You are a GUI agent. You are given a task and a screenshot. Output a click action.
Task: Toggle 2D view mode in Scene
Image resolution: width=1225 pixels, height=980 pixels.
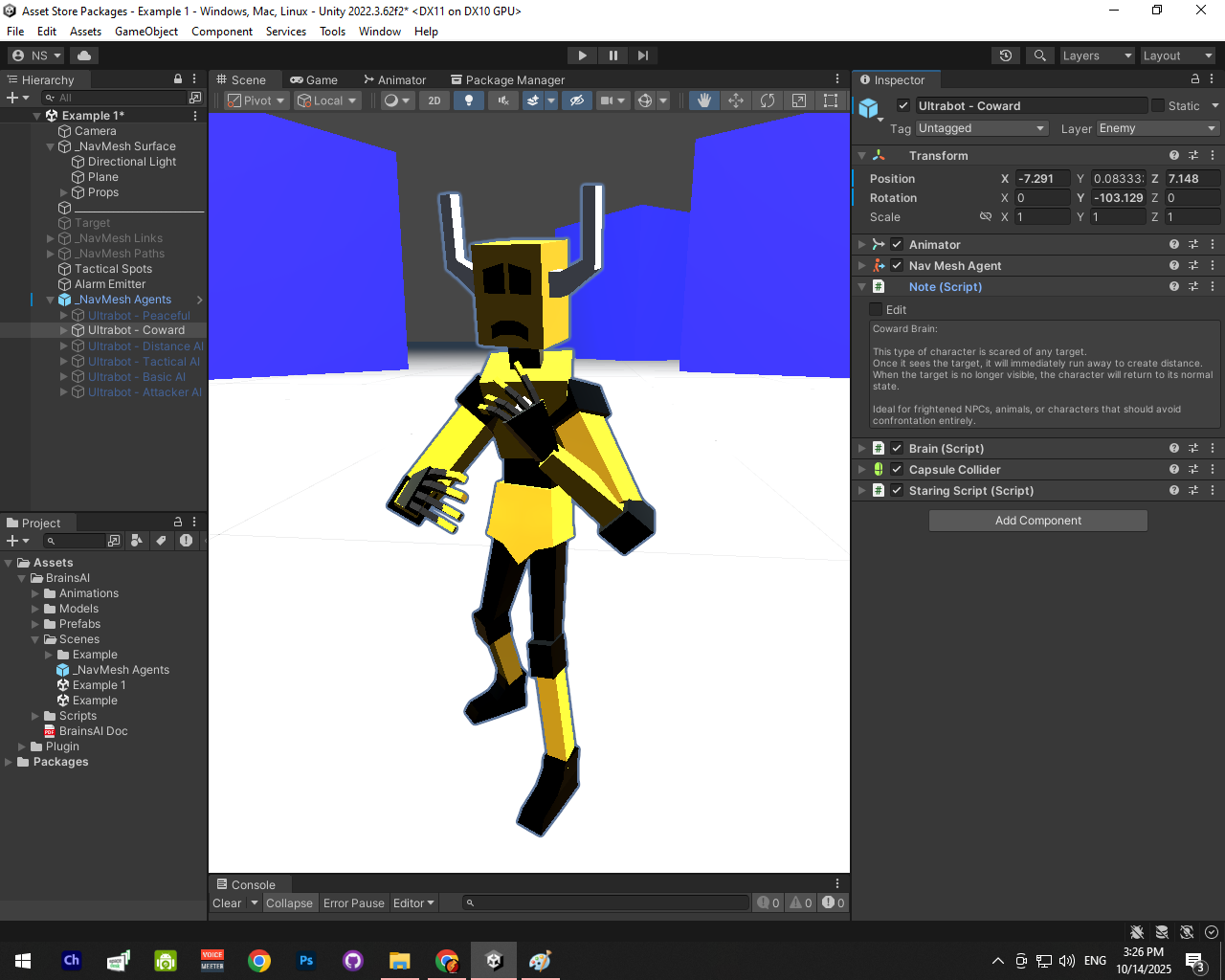point(434,100)
